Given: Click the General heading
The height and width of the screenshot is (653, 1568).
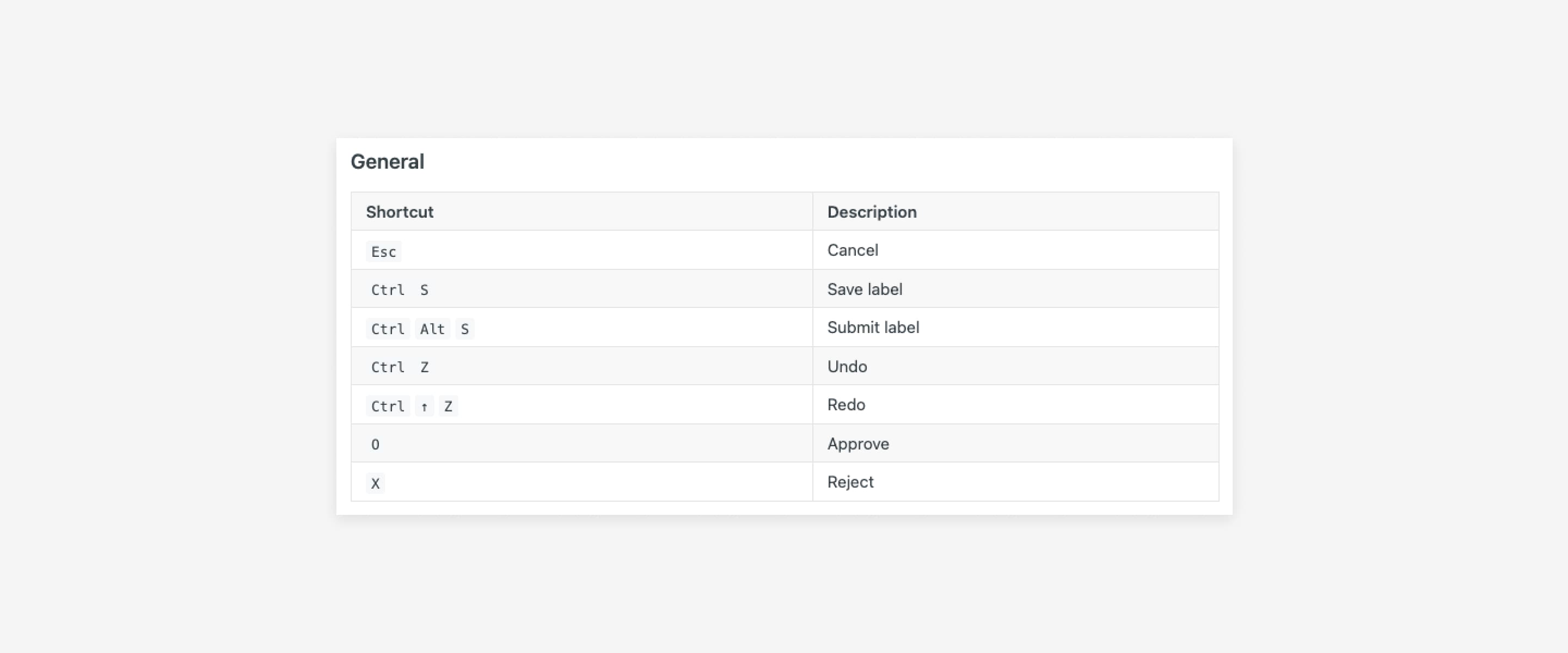Looking at the screenshot, I should point(387,162).
